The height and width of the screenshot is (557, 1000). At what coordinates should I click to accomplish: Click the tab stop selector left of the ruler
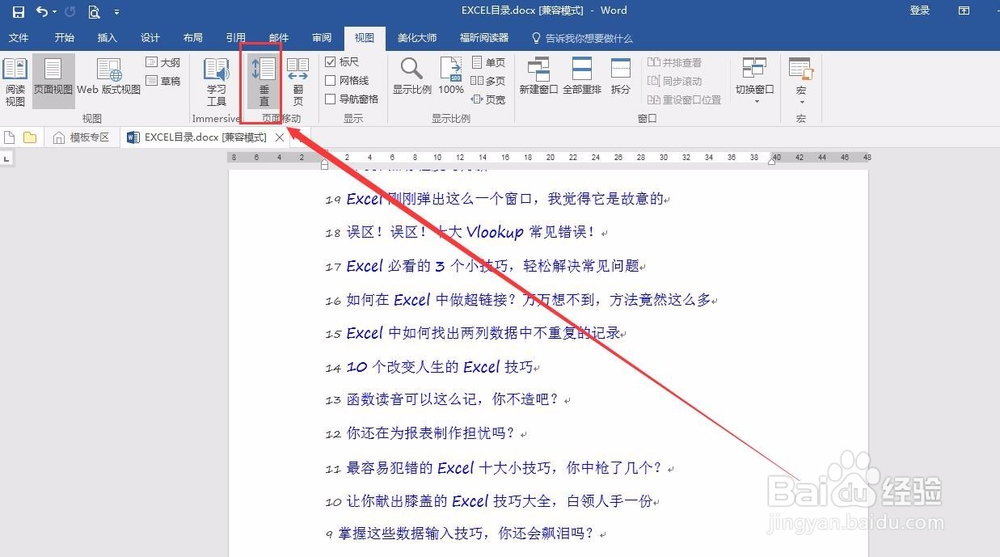coord(7,158)
